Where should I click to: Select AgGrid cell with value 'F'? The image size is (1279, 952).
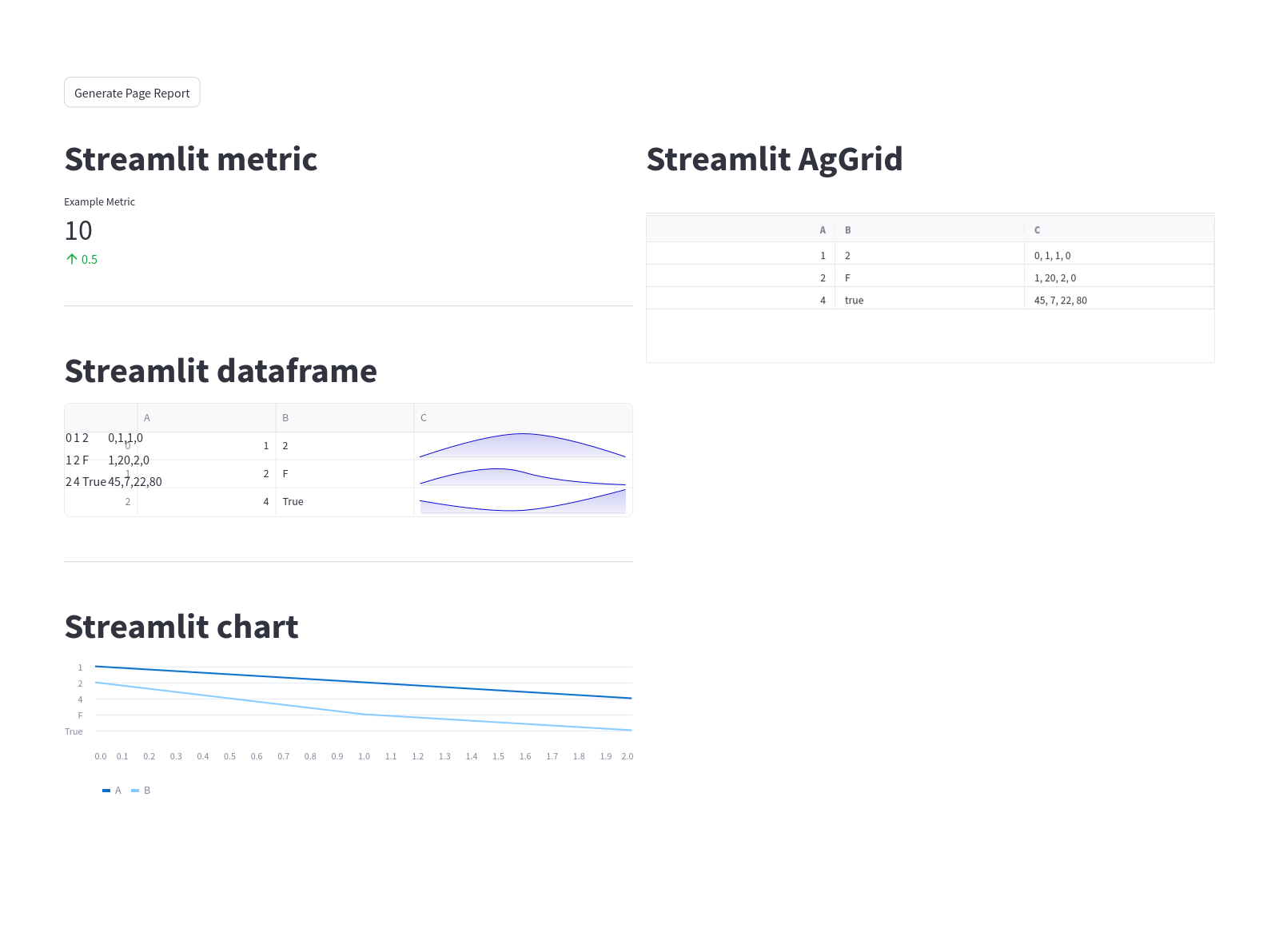930,278
